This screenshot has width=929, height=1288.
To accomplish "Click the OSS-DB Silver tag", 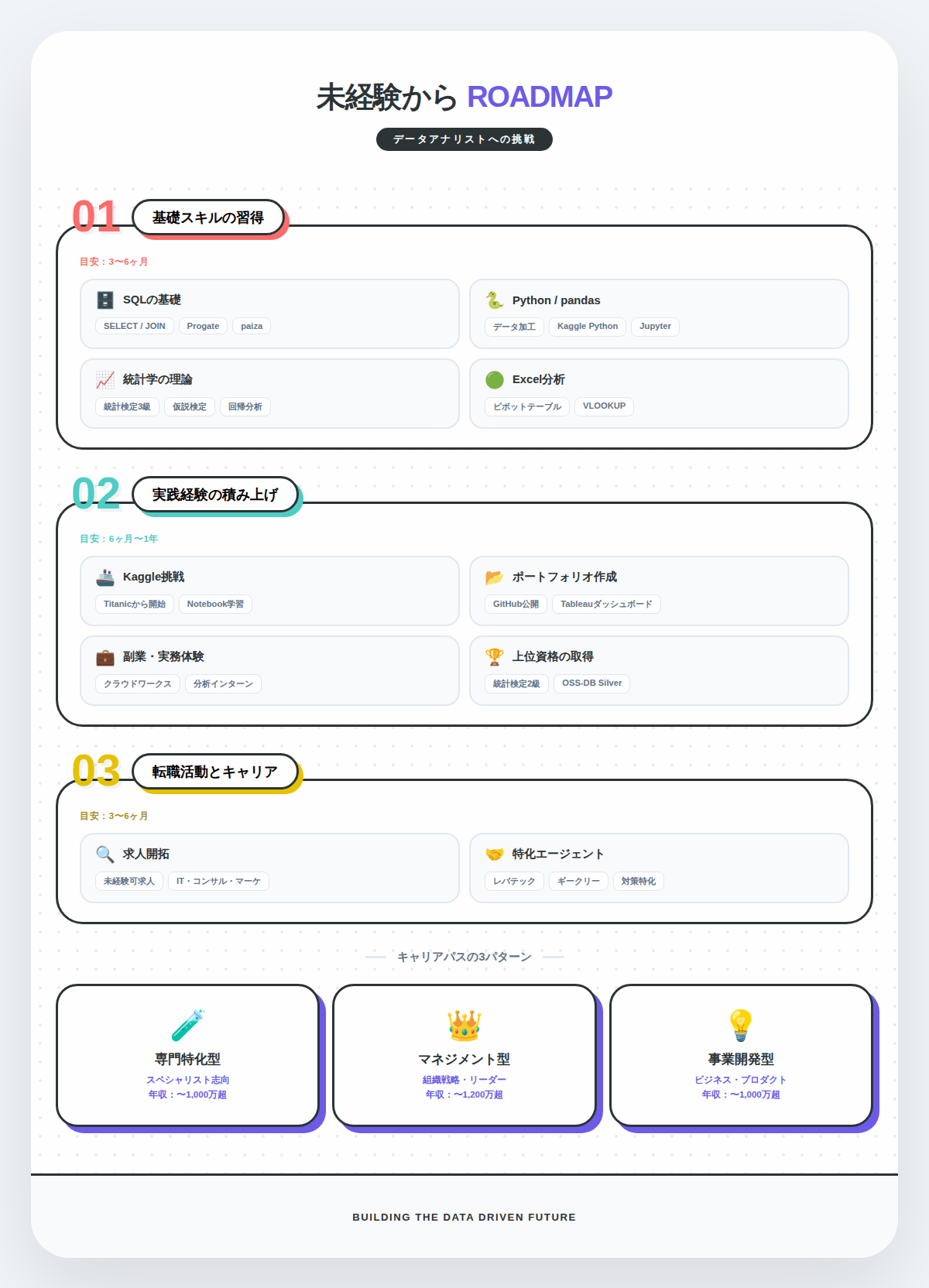I will (591, 683).
